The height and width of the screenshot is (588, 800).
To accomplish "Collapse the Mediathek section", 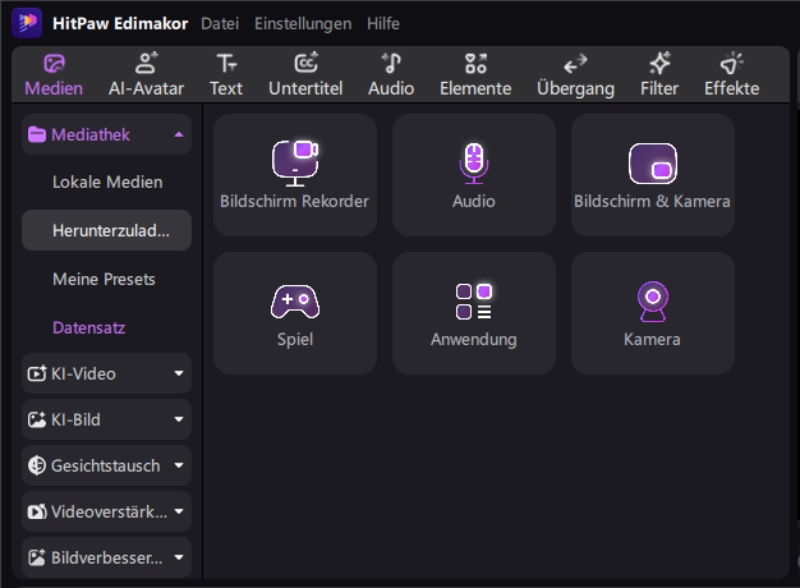I will (x=179, y=135).
